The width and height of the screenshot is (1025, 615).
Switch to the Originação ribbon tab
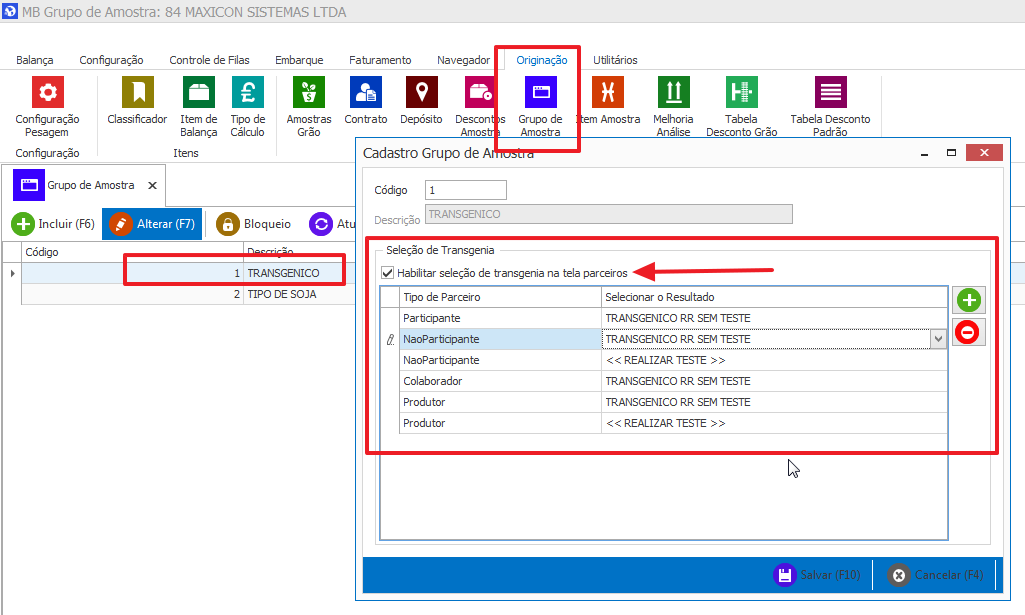[x=542, y=60]
